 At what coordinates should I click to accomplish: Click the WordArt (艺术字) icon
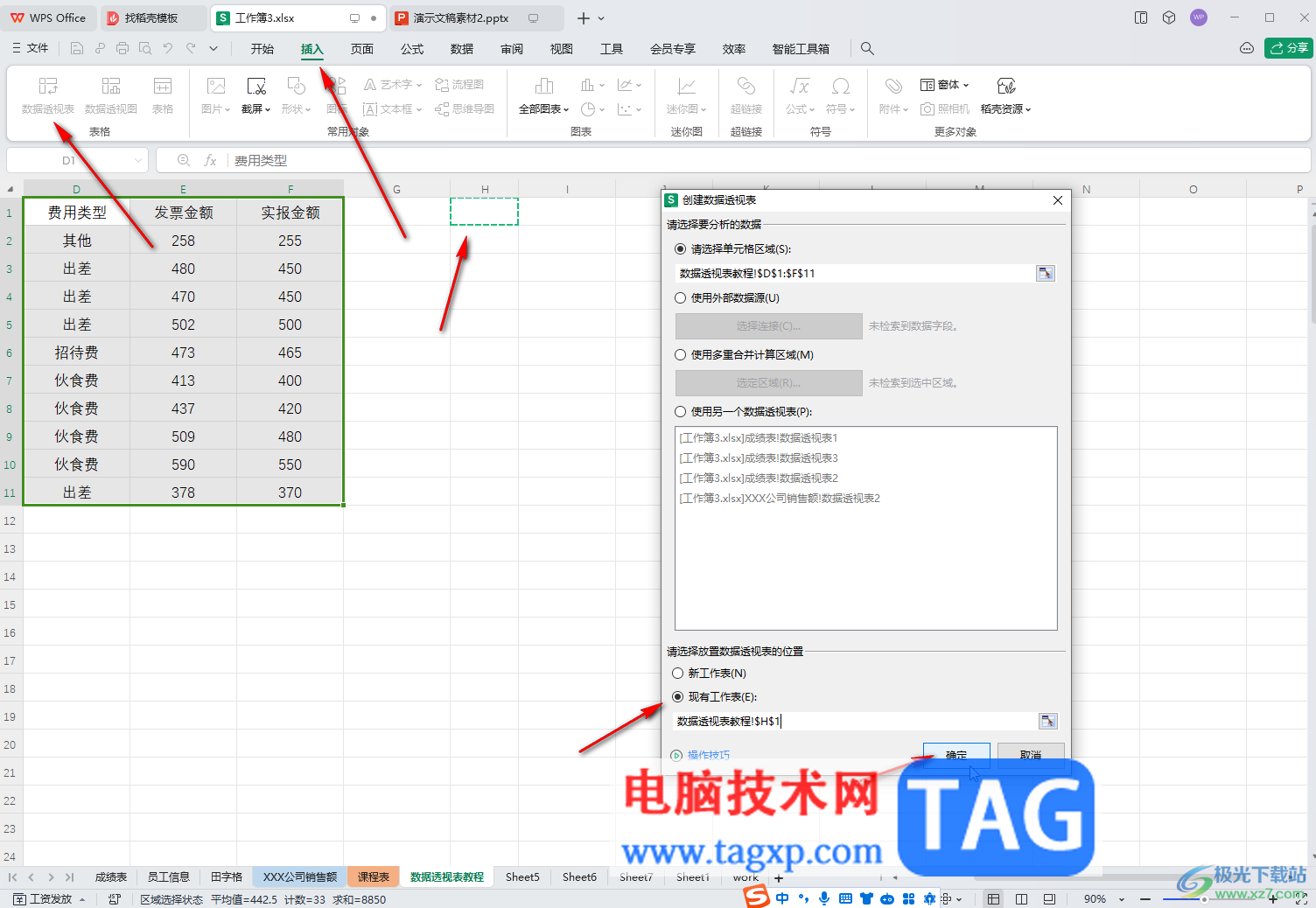pos(392,85)
